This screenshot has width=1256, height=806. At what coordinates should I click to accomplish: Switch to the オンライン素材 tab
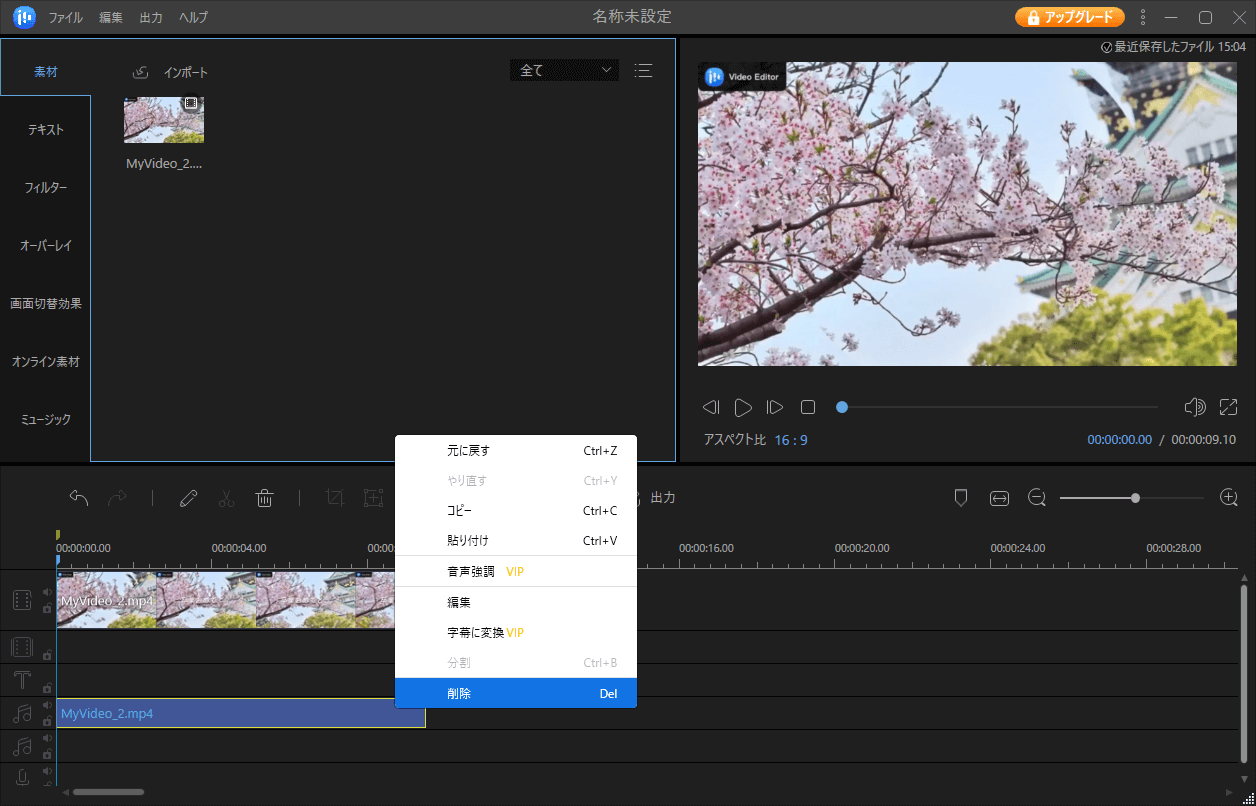click(x=46, y=362)
